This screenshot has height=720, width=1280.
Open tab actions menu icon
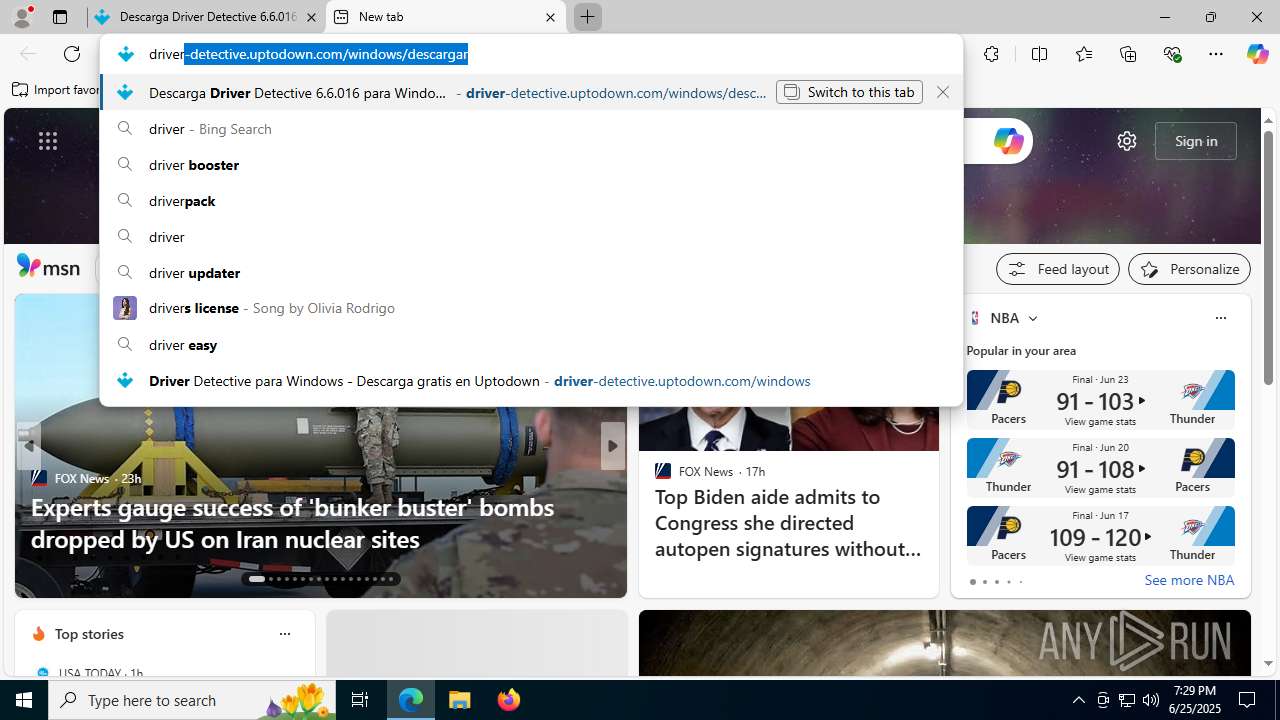tap(60, 17)
